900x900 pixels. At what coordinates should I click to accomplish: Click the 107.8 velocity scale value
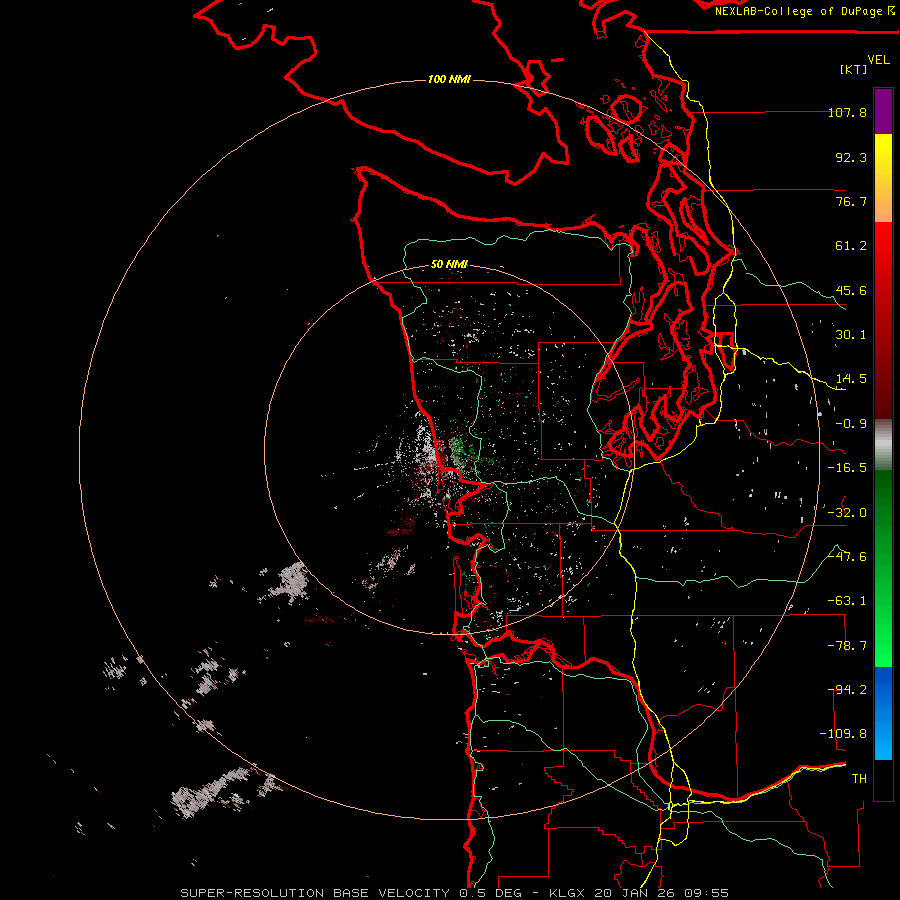click(x=847, y=112)
